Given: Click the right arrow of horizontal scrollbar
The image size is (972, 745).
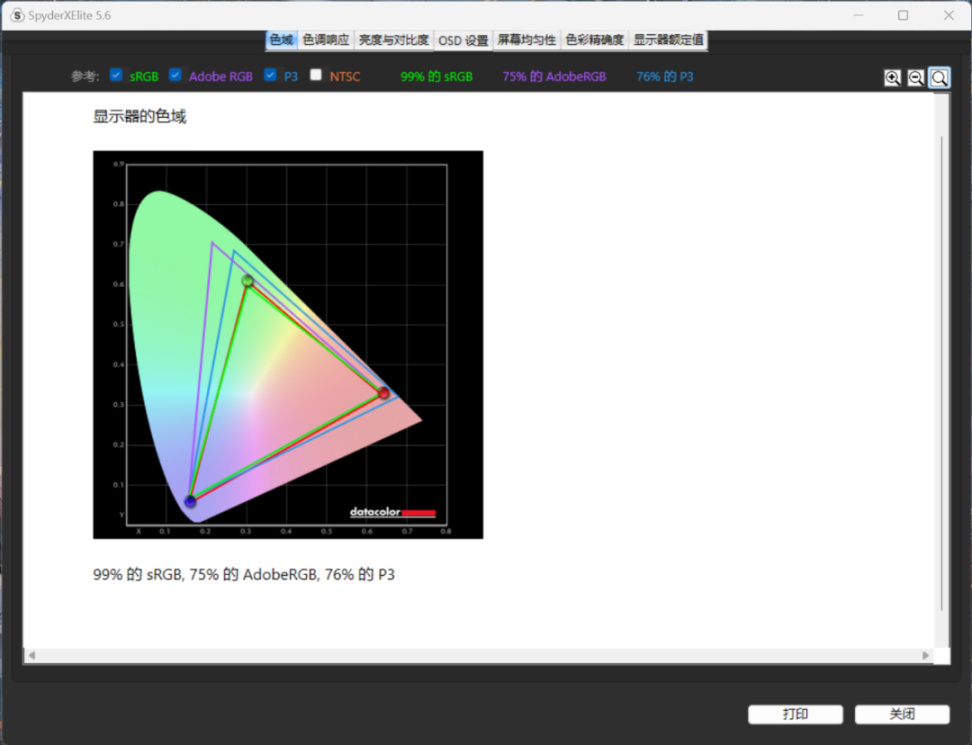Looking at the screenshot, I should [x=926, y=655].
